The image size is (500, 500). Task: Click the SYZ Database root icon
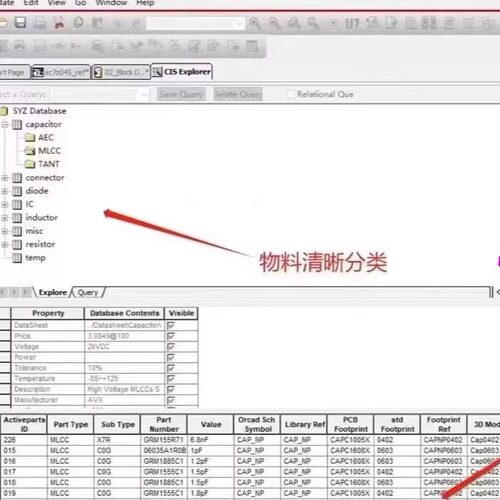[x=4, y=111]
